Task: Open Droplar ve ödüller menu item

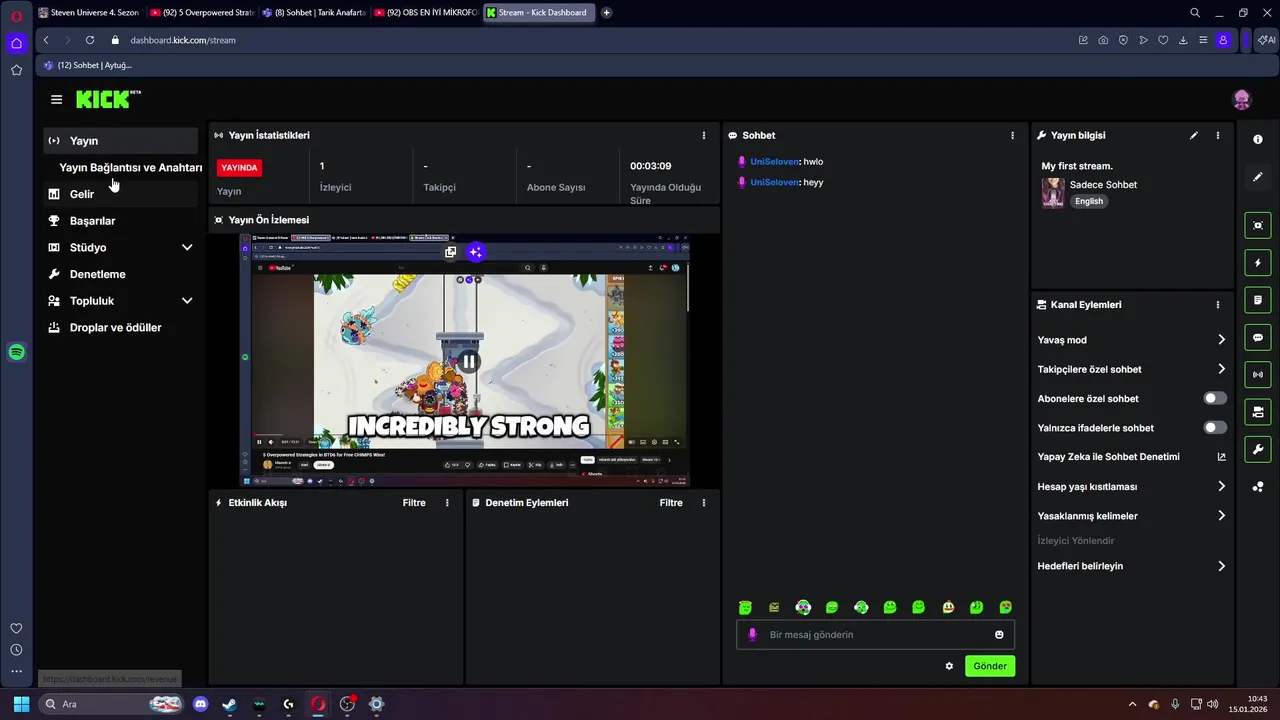Action: pyautogui.click(x=122, y=327)
